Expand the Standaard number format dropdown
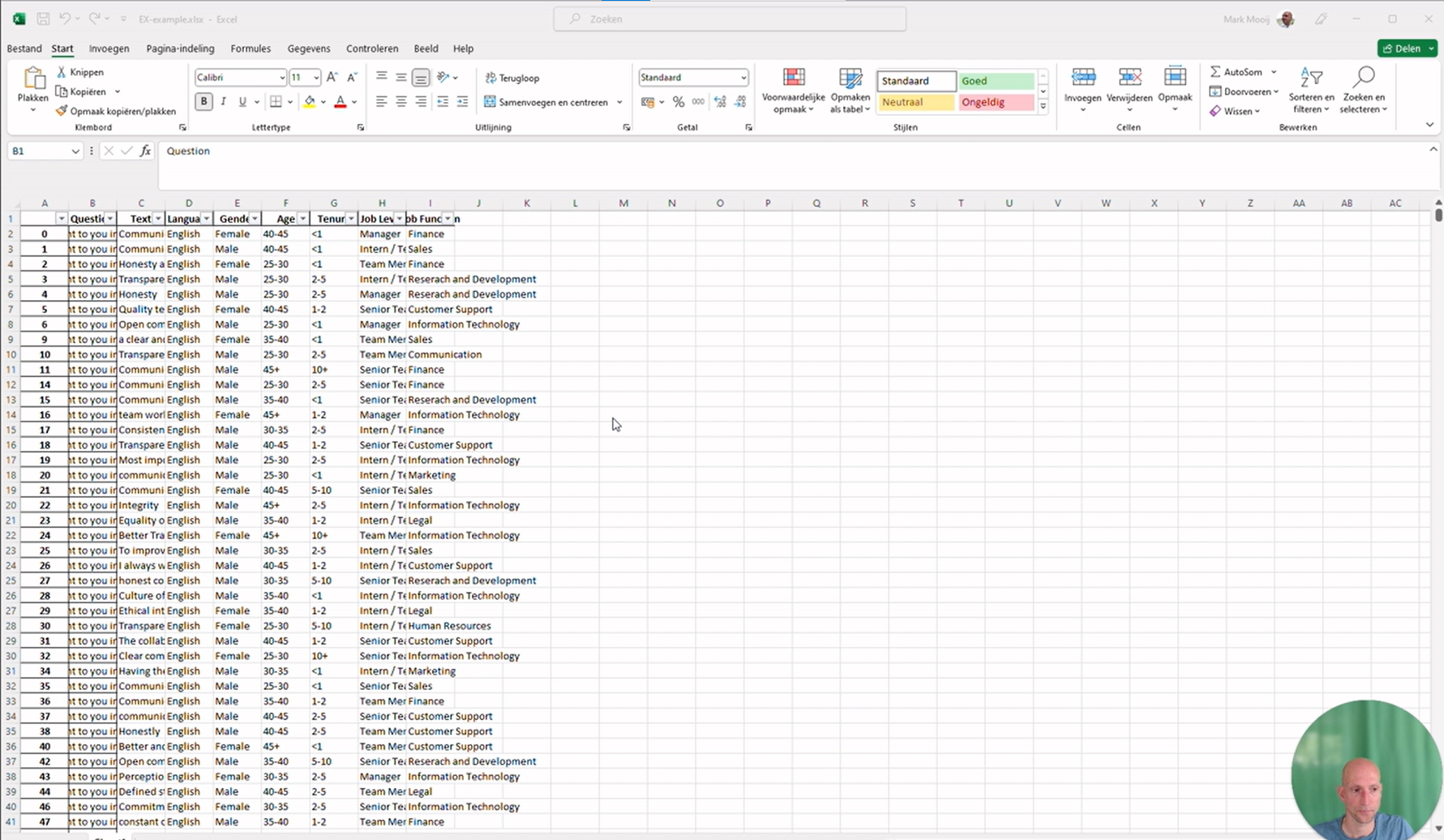This screenshot has width=1444, height=840. tap(743, 78)
